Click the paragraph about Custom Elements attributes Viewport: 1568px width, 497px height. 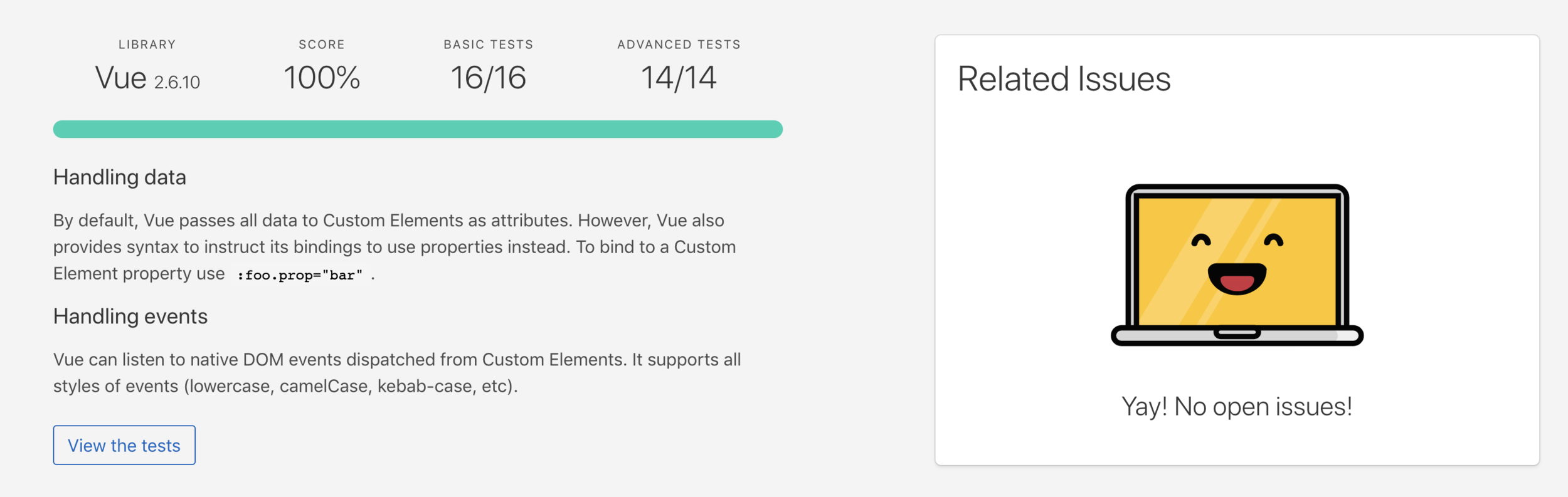(x=395, y=248)
